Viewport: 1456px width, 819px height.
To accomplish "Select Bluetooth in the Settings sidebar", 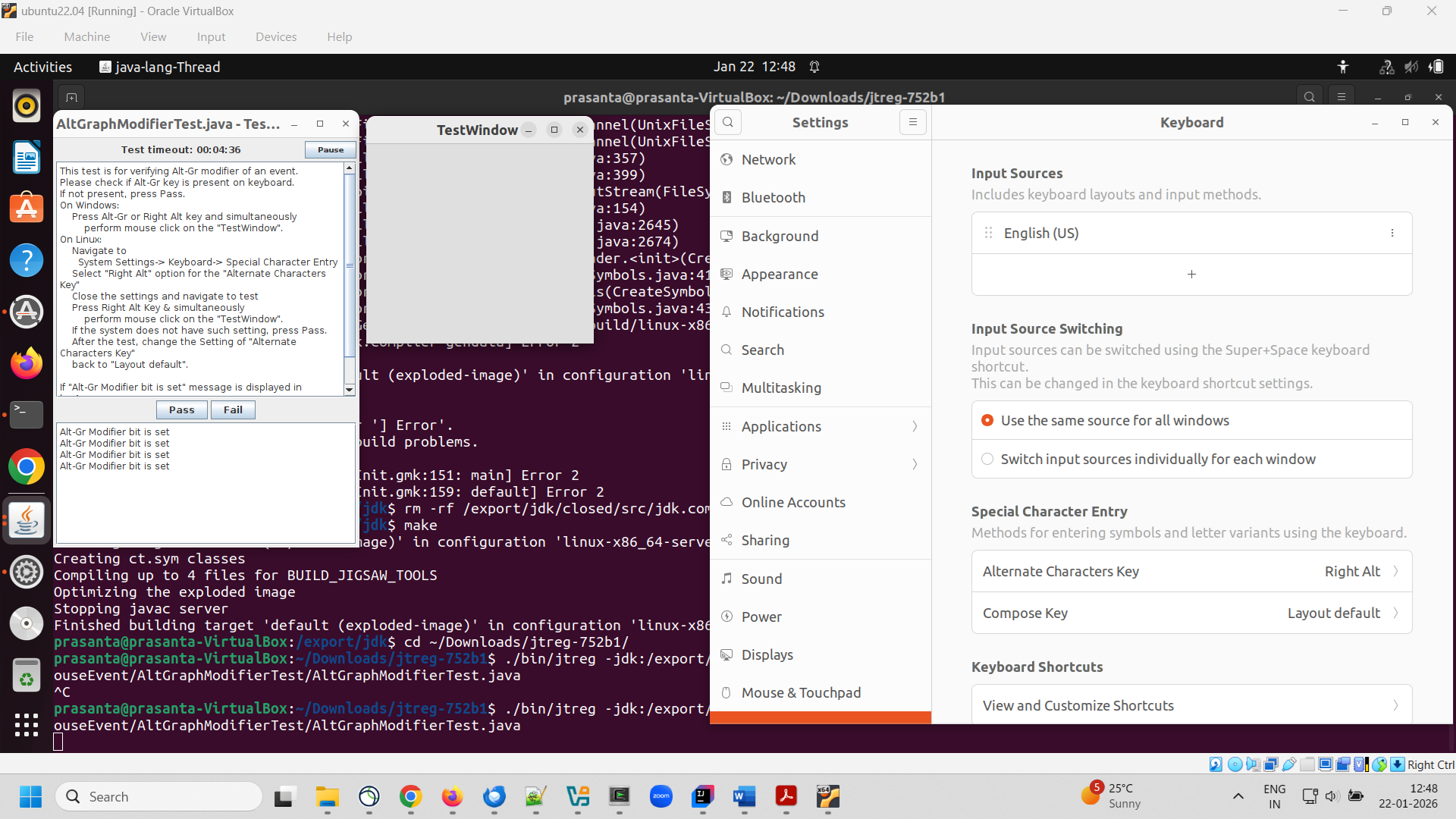I will click(x=773, y=197).
